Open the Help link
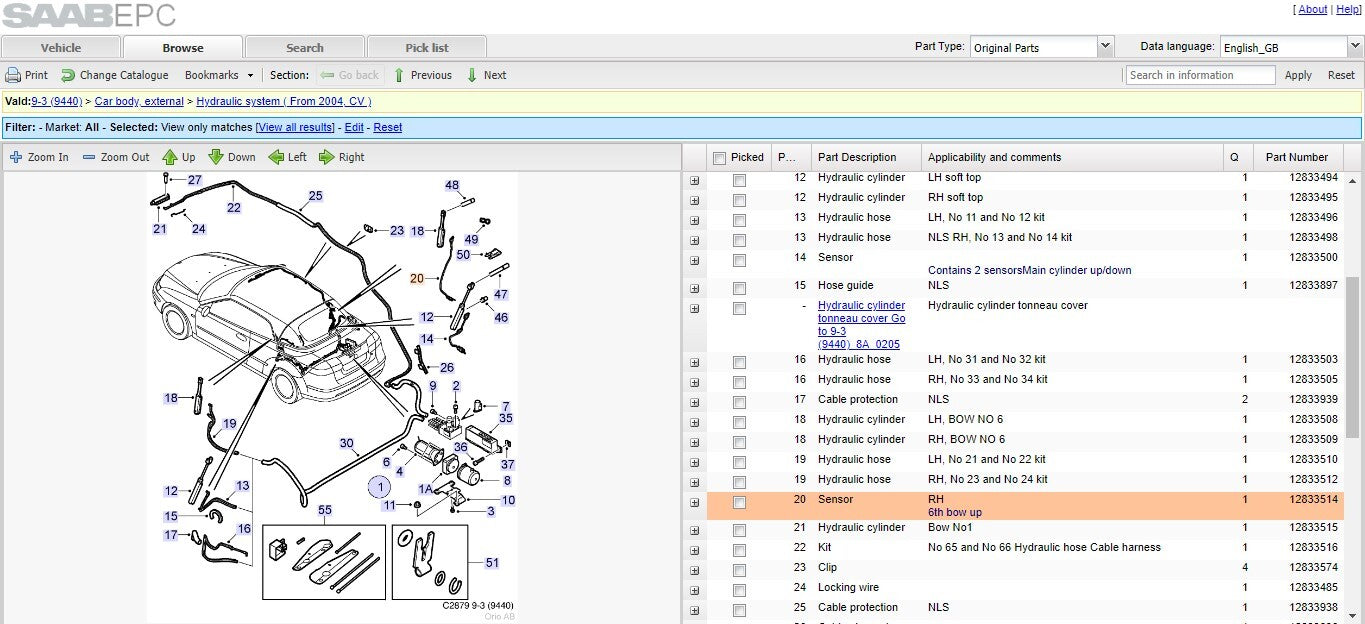Screen dimensions: 1365x624 pyautogui.click(x=1348, y=9)
